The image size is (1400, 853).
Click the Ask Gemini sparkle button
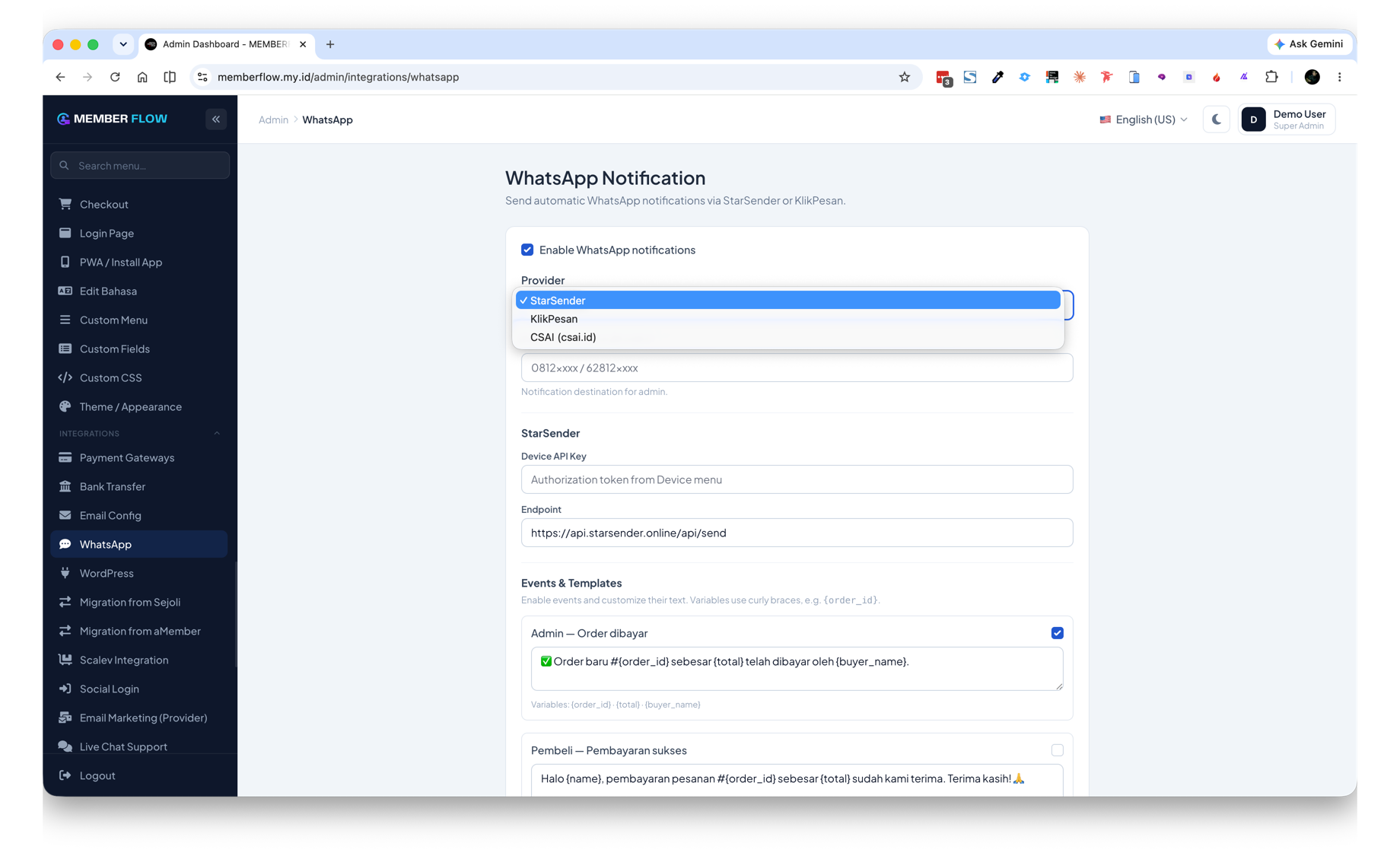(1309, 44)
